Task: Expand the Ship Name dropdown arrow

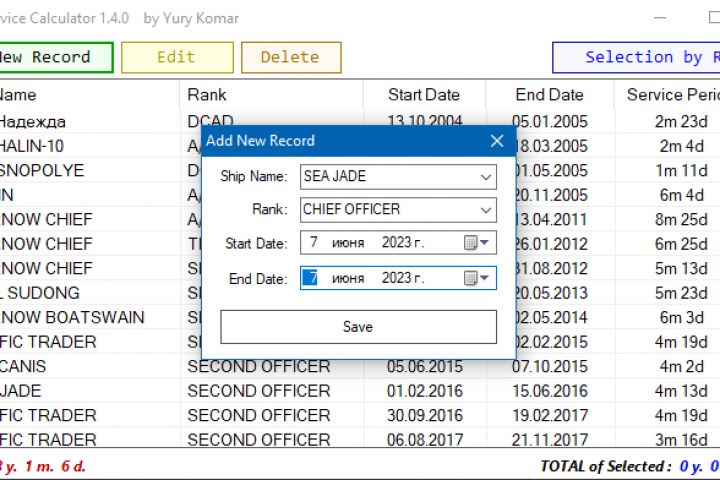Action: click(486, 177)
